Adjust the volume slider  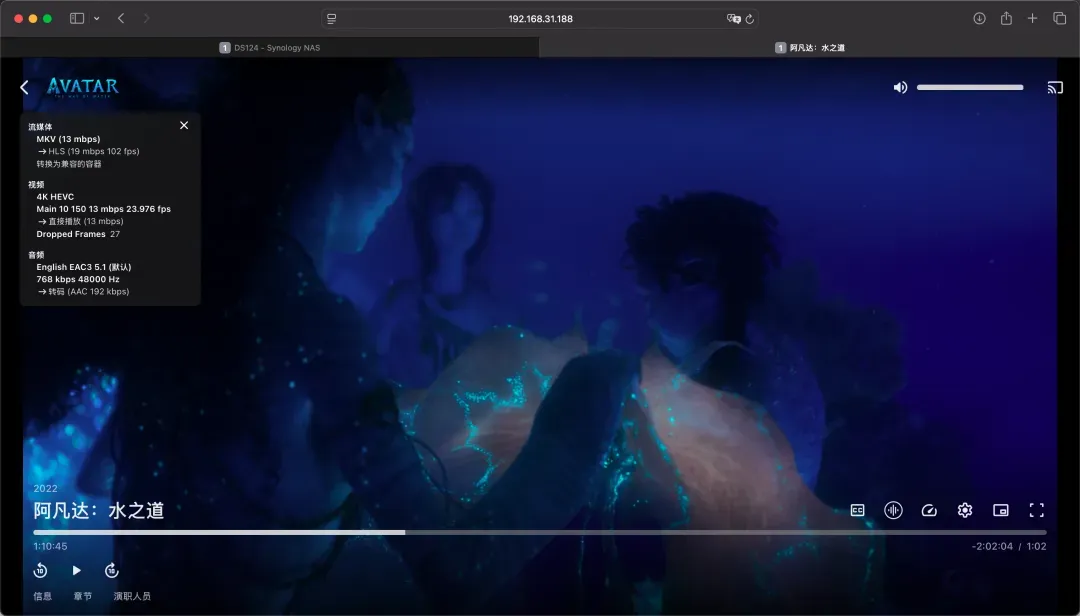970,88
